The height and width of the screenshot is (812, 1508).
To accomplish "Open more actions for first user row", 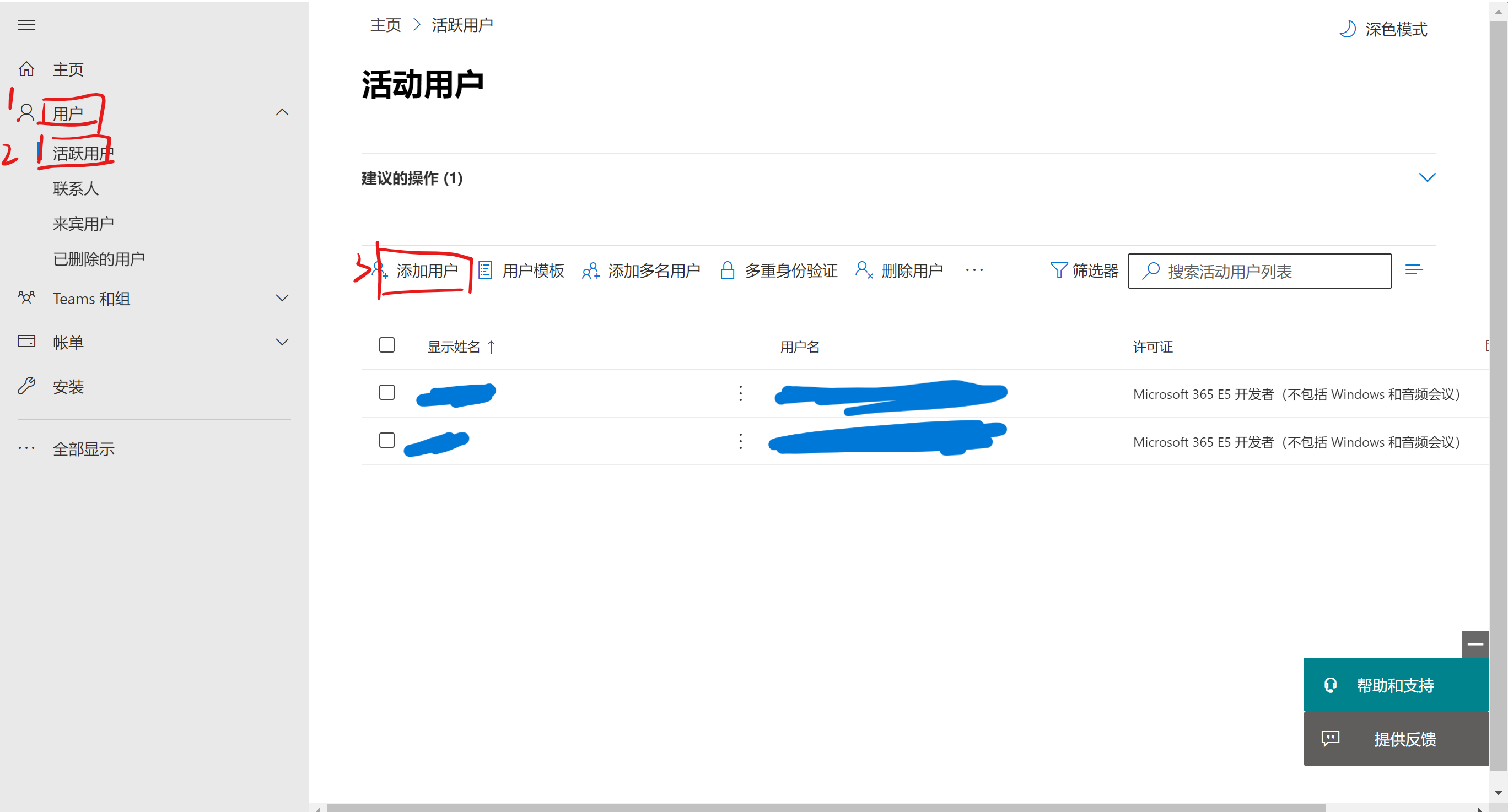I will tap(741, 393).
